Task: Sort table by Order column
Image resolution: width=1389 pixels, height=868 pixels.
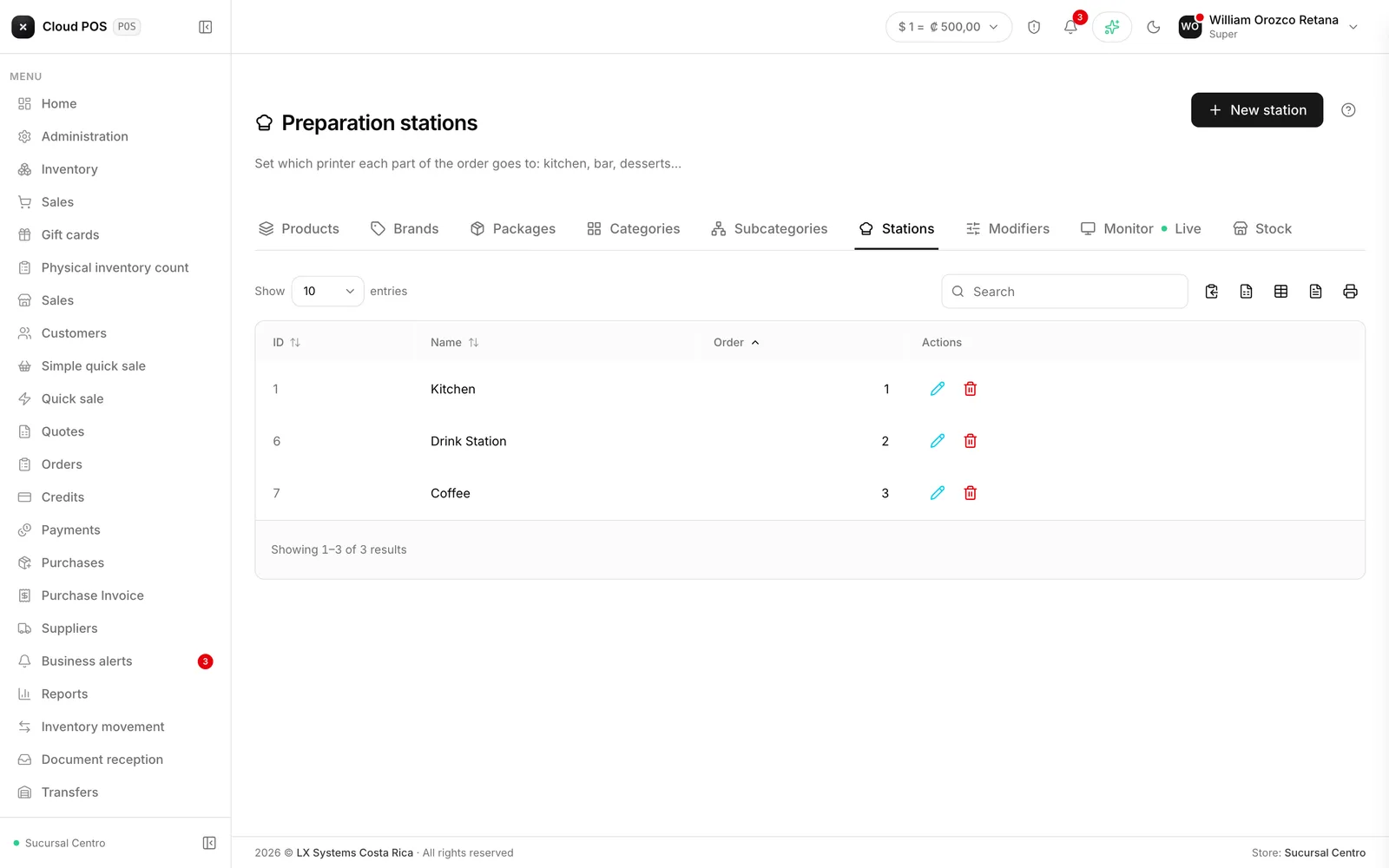Action: coord(736,343)
